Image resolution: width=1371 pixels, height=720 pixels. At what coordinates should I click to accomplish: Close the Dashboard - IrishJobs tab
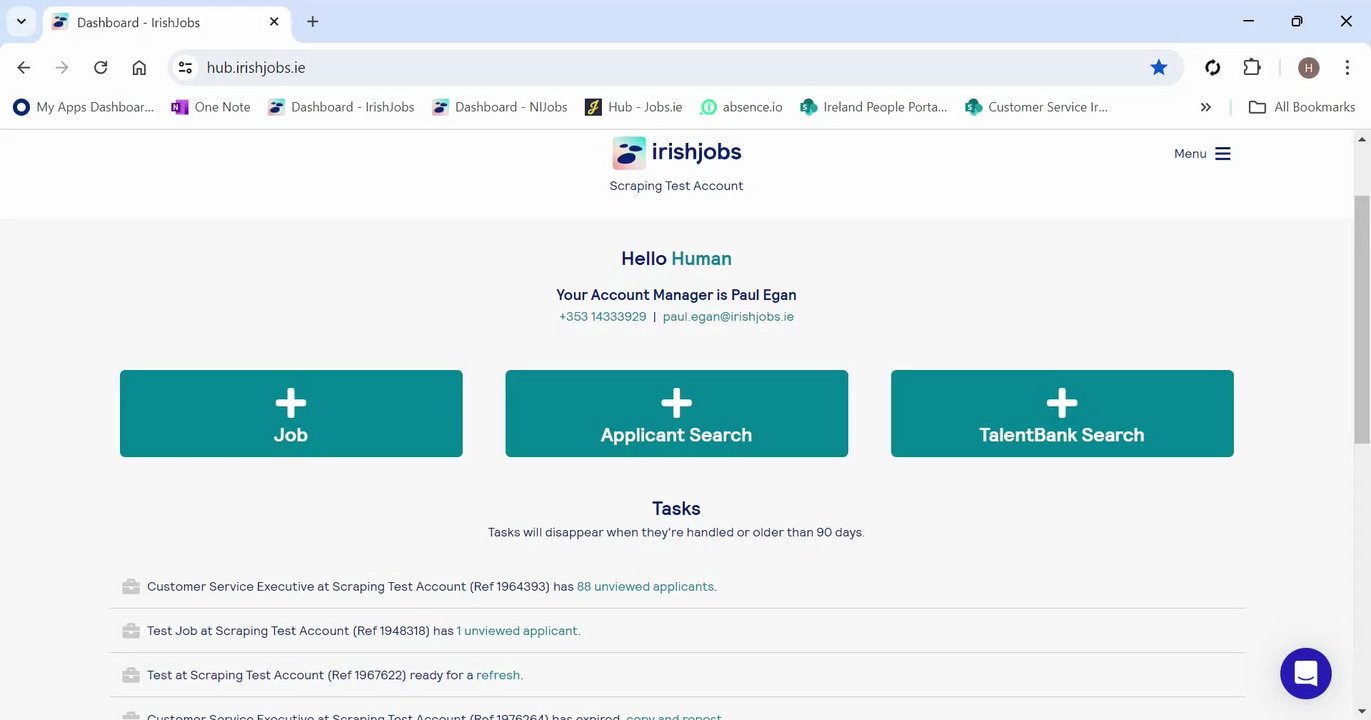(x=274, y=21)
